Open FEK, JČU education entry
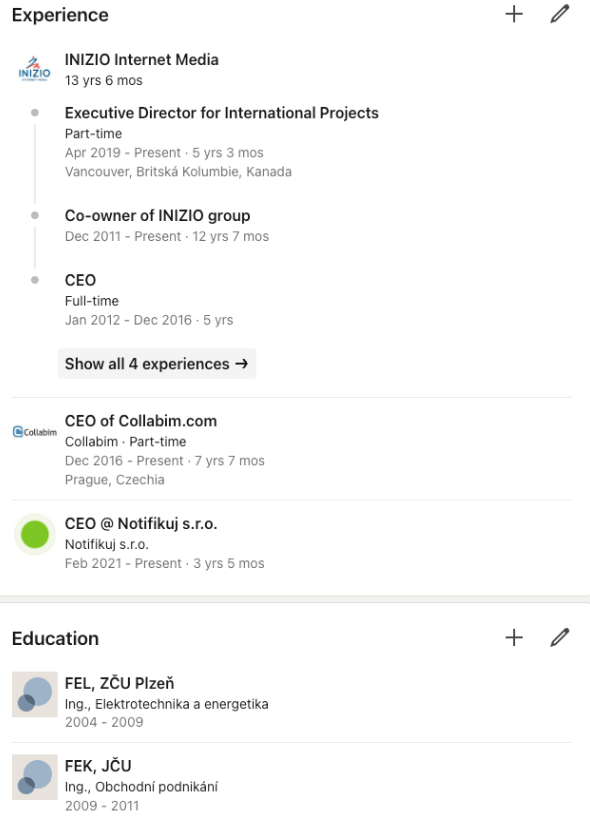The width and height of the screenshot is (590, 825). [x=98, y=766]
